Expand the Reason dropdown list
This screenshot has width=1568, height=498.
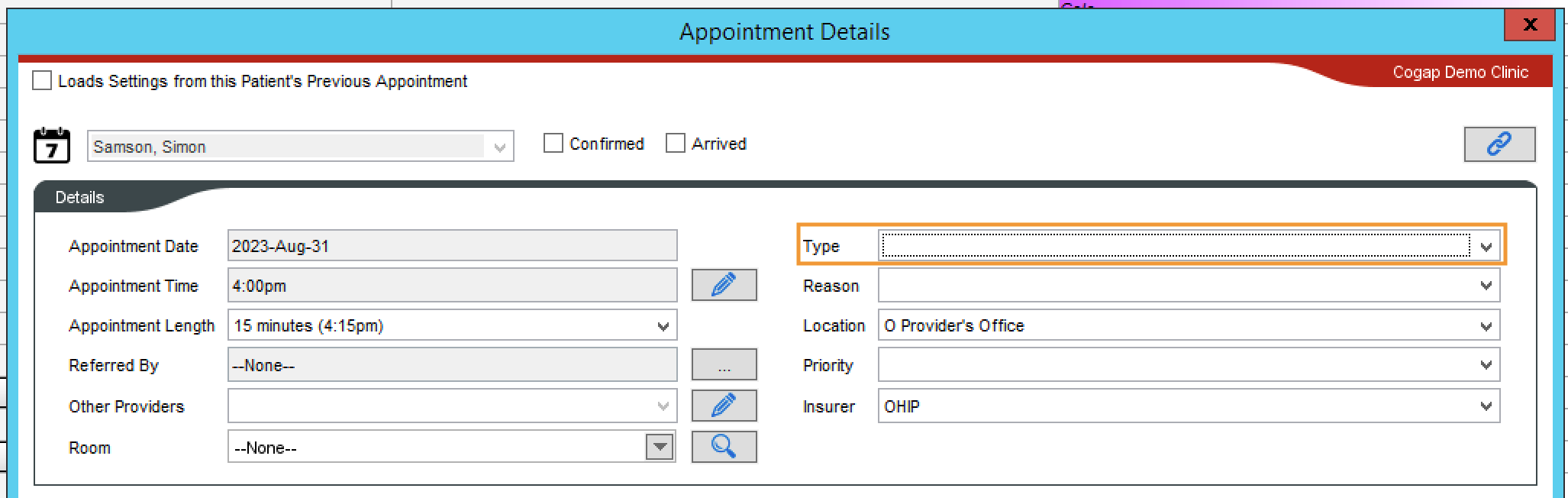[1486, 286]
